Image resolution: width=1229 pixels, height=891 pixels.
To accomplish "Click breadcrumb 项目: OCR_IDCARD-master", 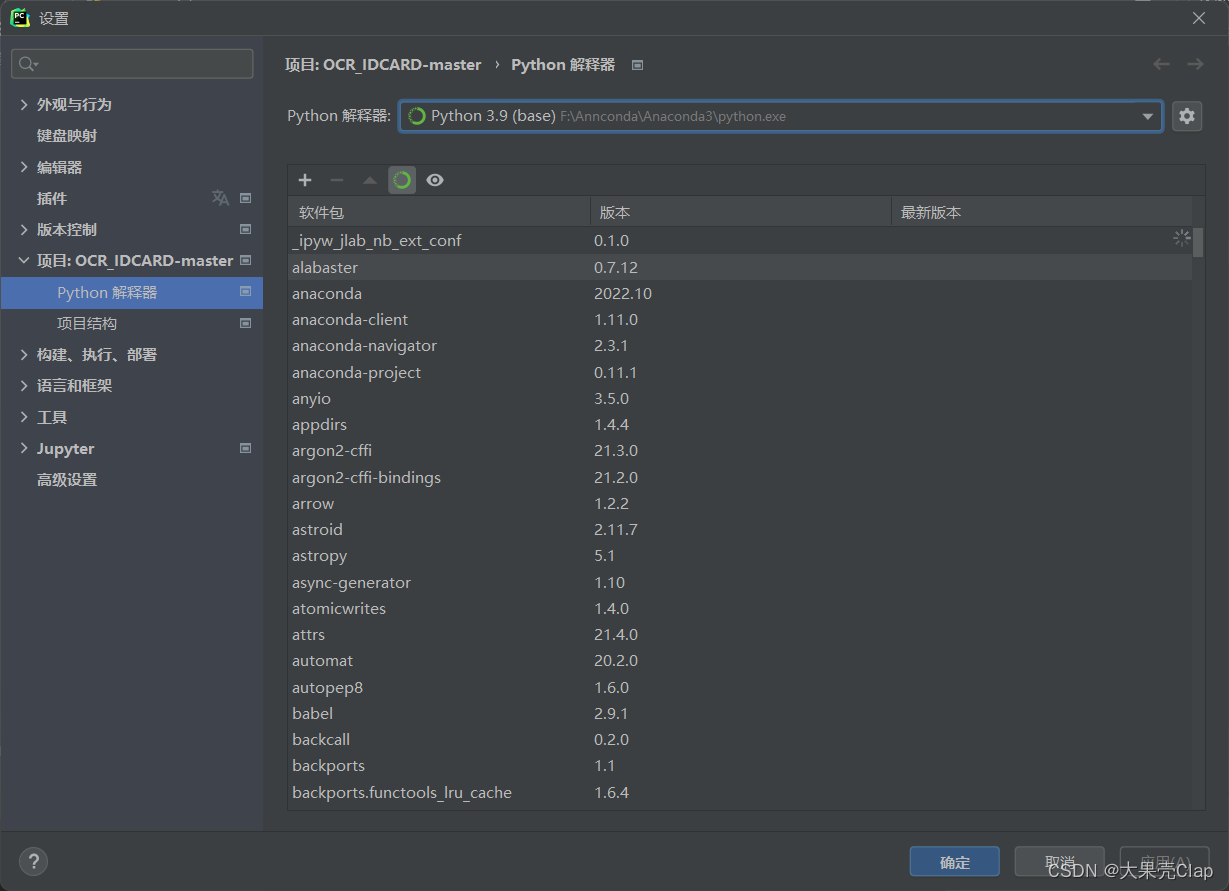I will pyautogui.click(x=383, y=64).
